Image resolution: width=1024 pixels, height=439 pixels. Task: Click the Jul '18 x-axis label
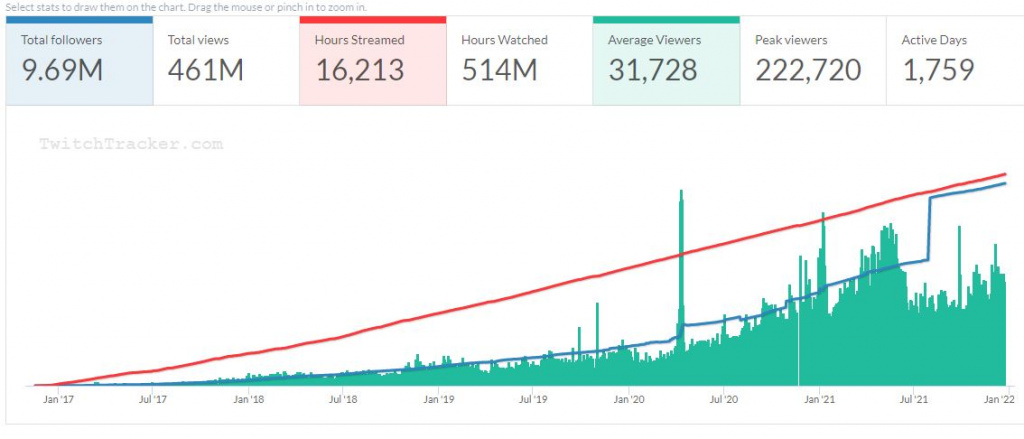tap(344, 398)
